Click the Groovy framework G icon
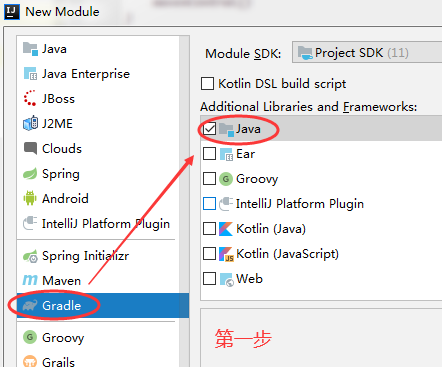The width and height of the screenshot is (442, 367). coord(226,179)
